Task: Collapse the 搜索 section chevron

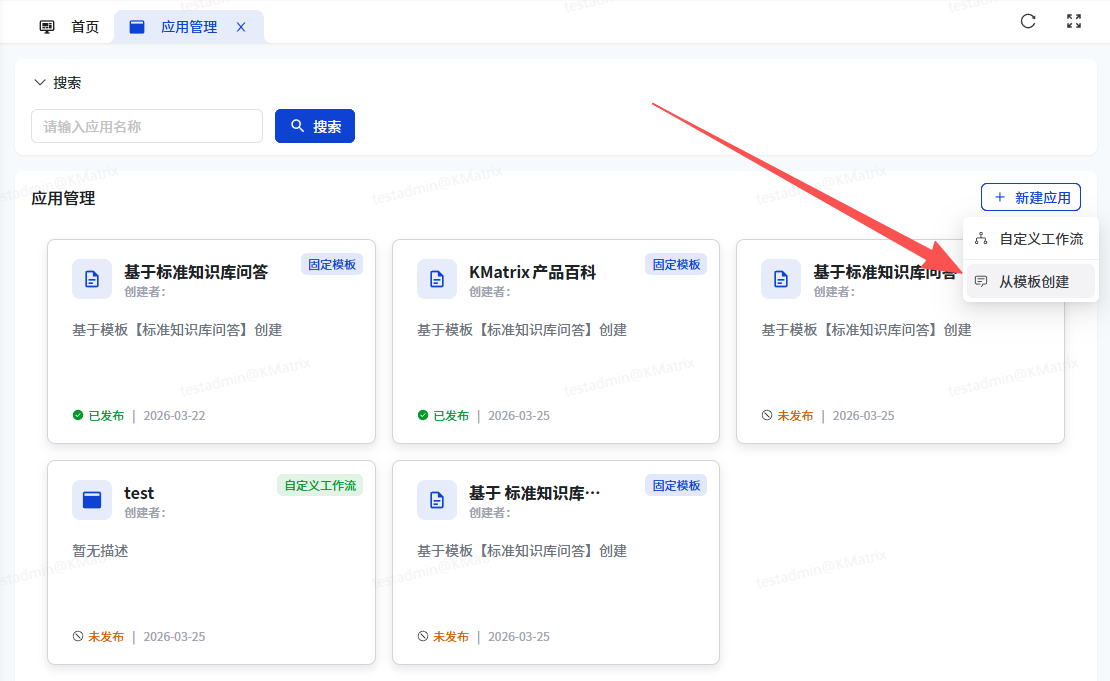Action: tap(40, 83)
